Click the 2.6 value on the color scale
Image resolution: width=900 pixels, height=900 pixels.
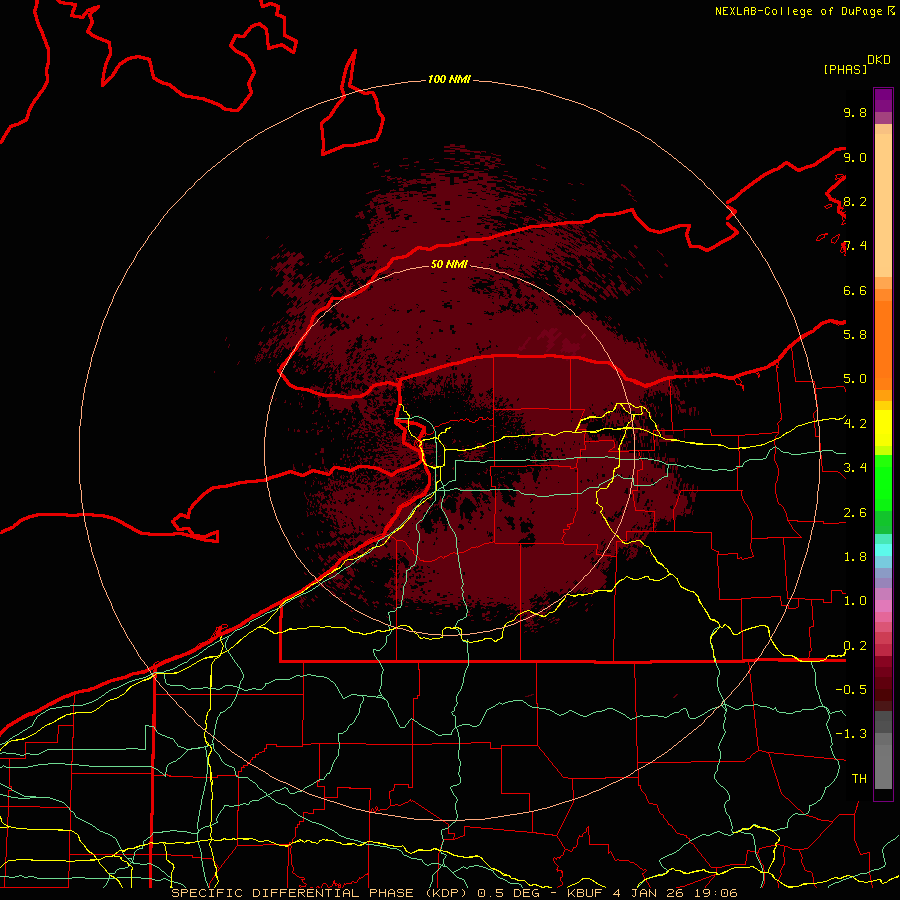tap(855, 513)
